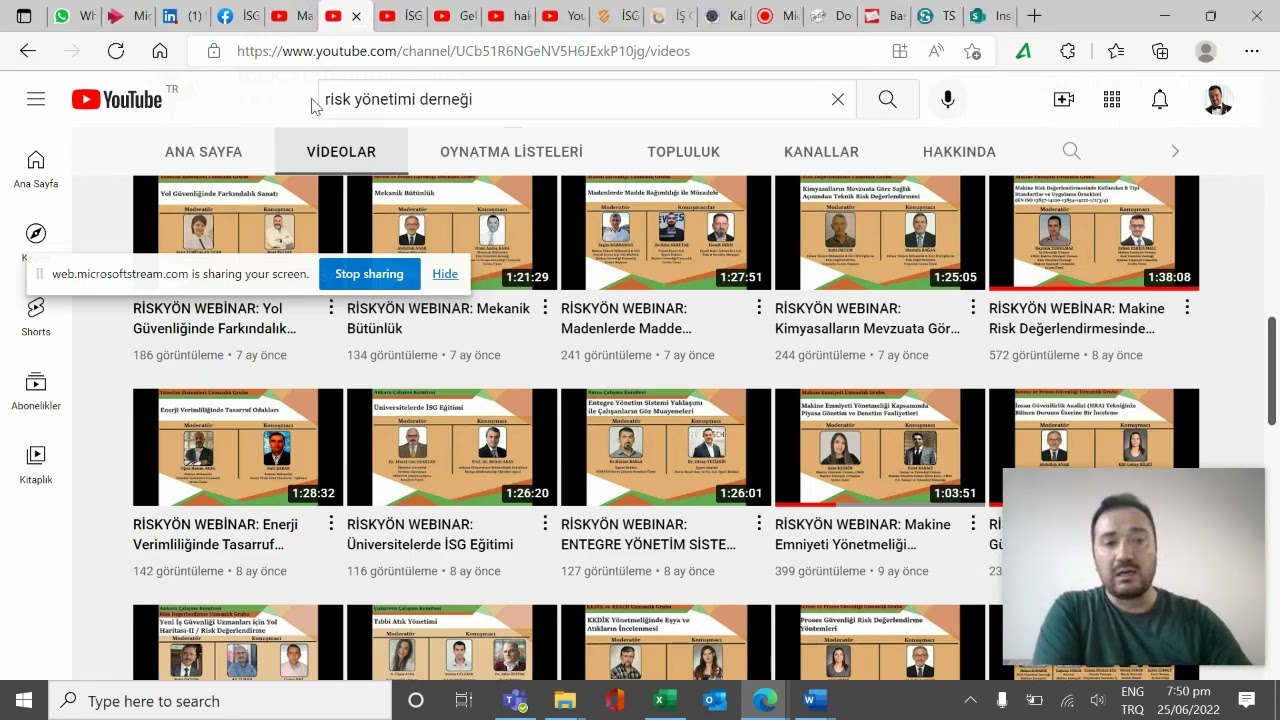Open options for Madenlerde Madde video
Screen dimensions: 1280x720
click(759, 308)
